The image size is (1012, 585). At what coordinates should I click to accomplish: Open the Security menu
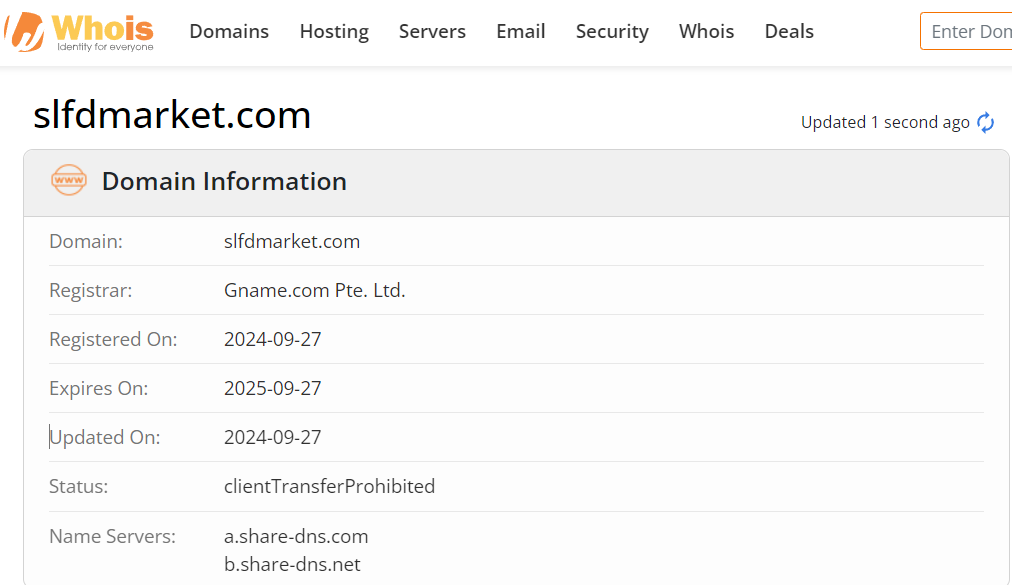coord(612,31)
